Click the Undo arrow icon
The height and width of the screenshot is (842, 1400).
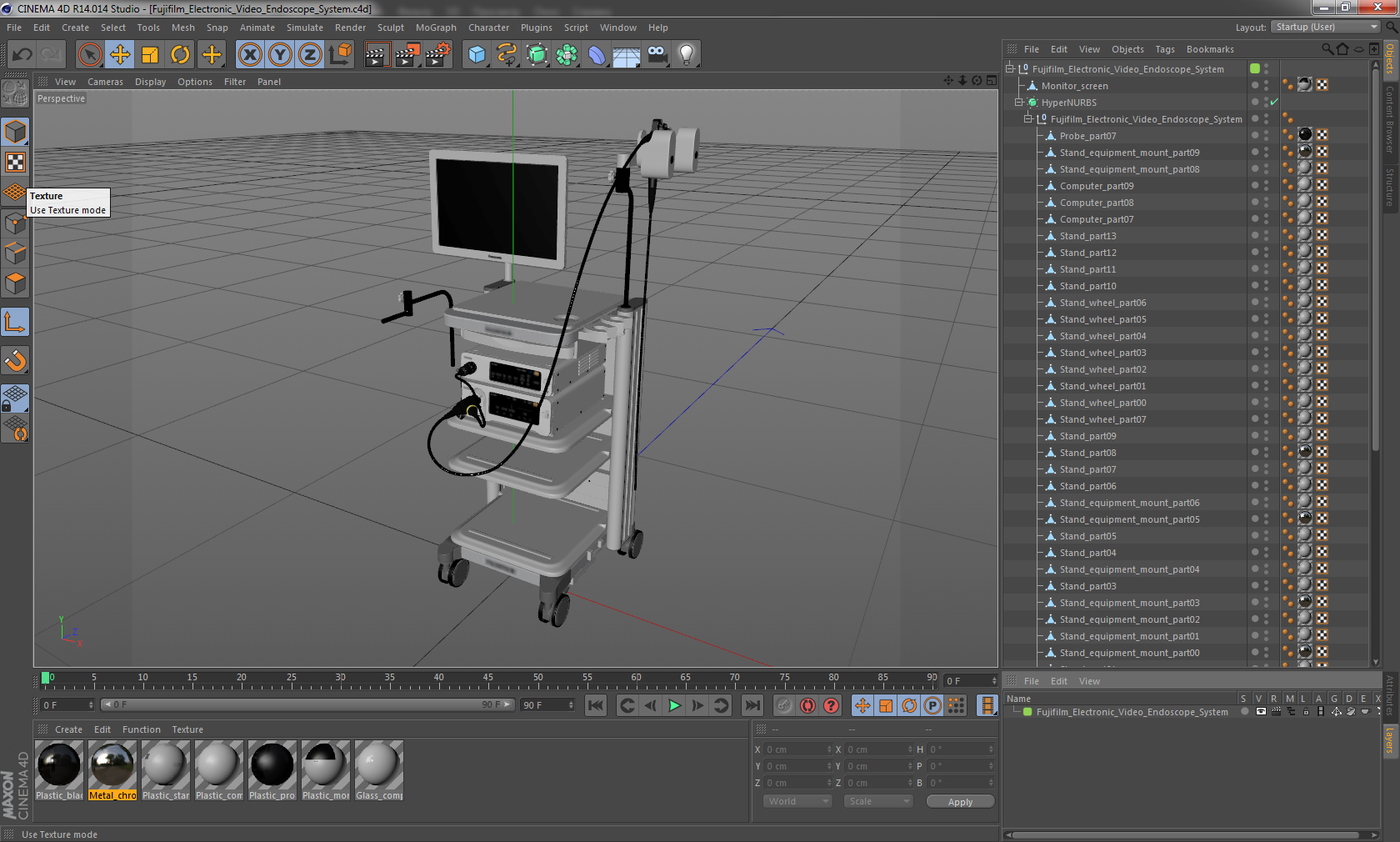[x=22, y=55]
